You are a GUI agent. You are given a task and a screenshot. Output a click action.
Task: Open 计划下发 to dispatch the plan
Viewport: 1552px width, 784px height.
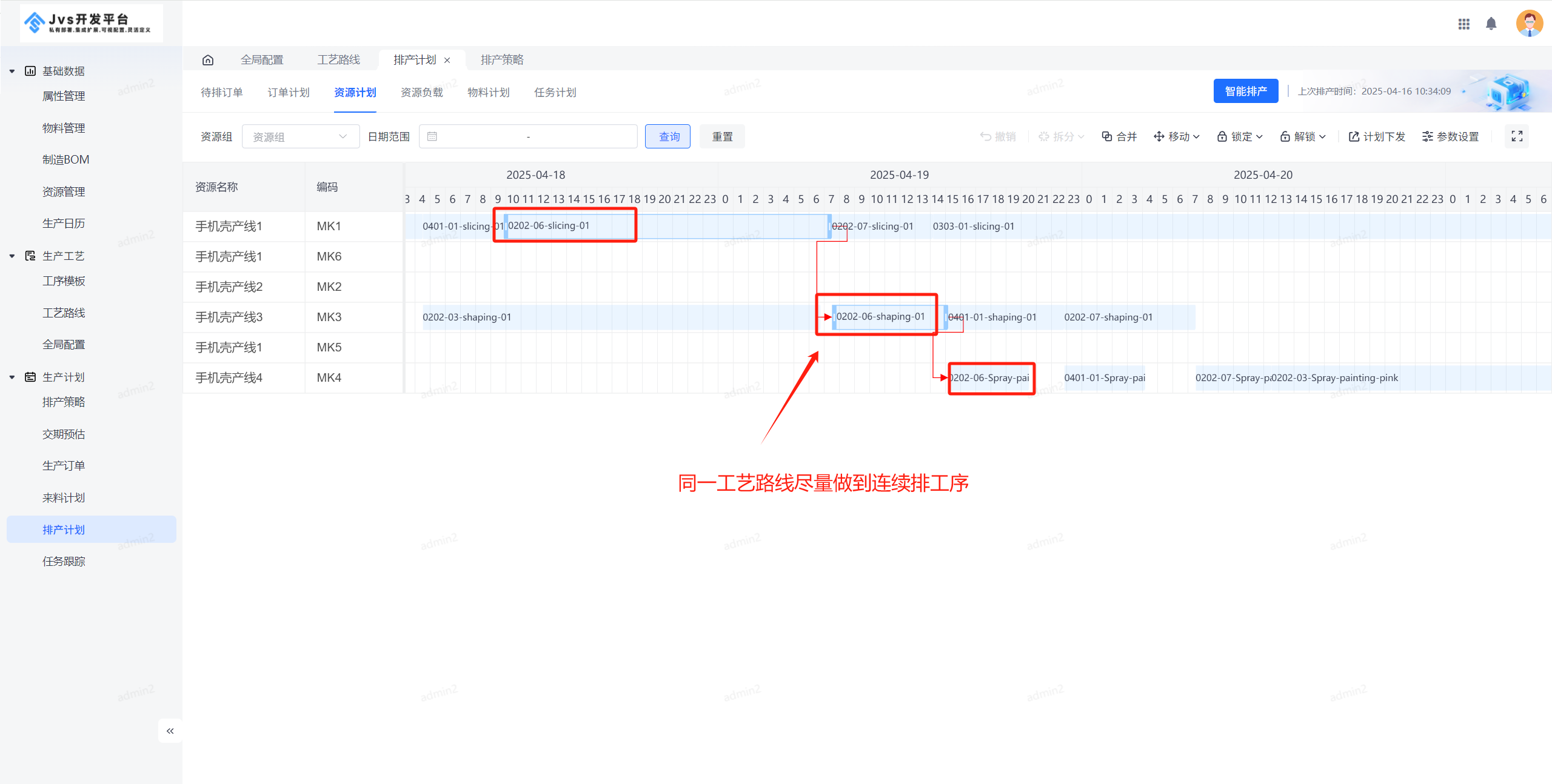1377,136
